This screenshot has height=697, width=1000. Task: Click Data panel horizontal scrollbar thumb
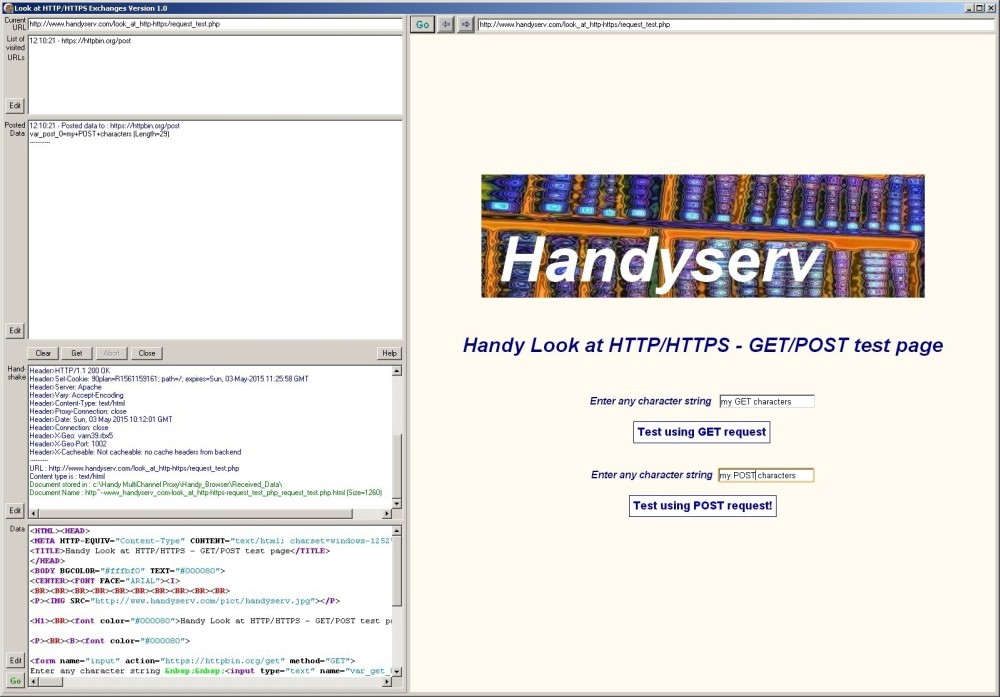50,682
